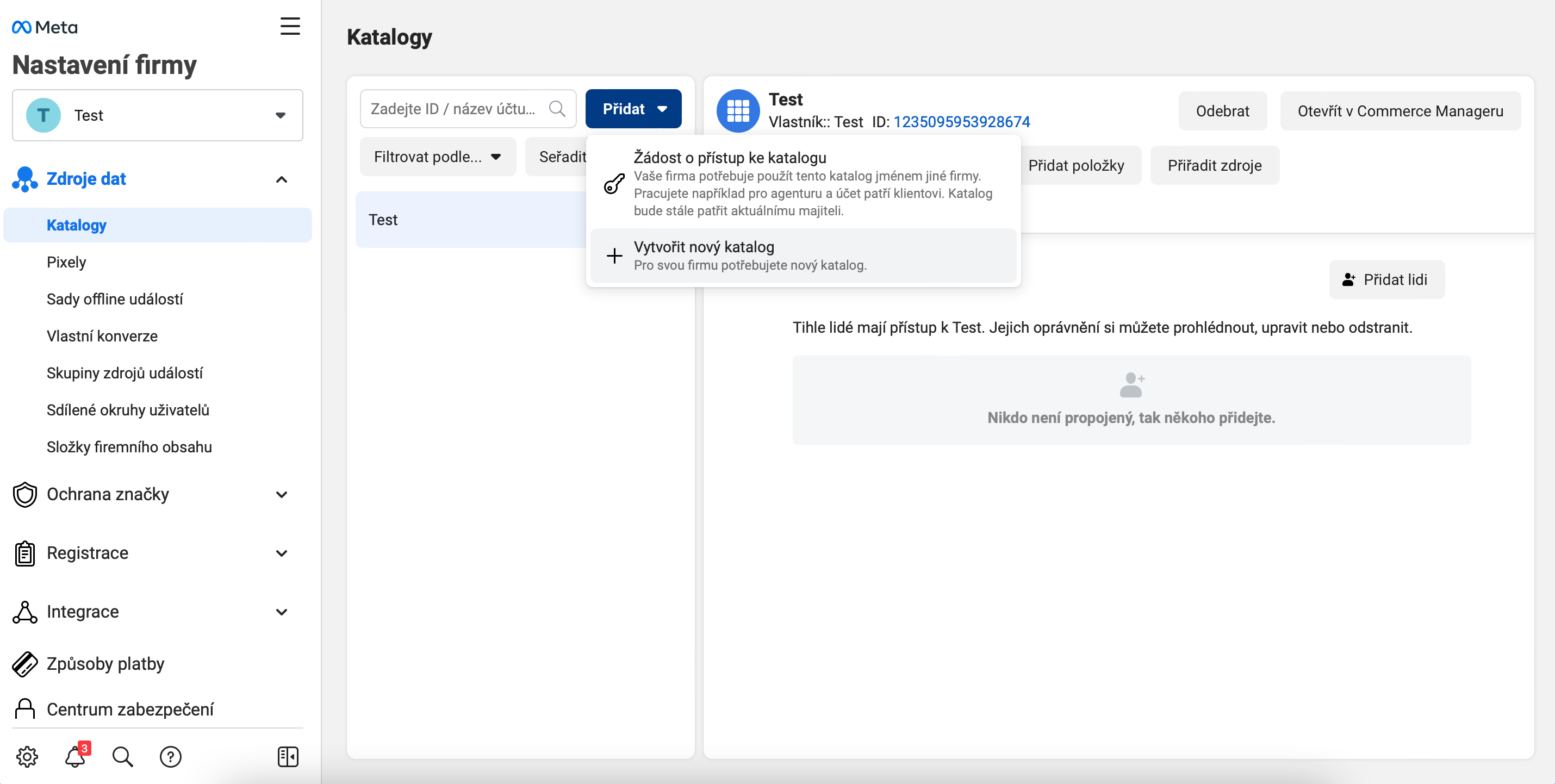Click the Ochrana značky shield icon
Screen dimensions: 1555x784
[25, 494]
